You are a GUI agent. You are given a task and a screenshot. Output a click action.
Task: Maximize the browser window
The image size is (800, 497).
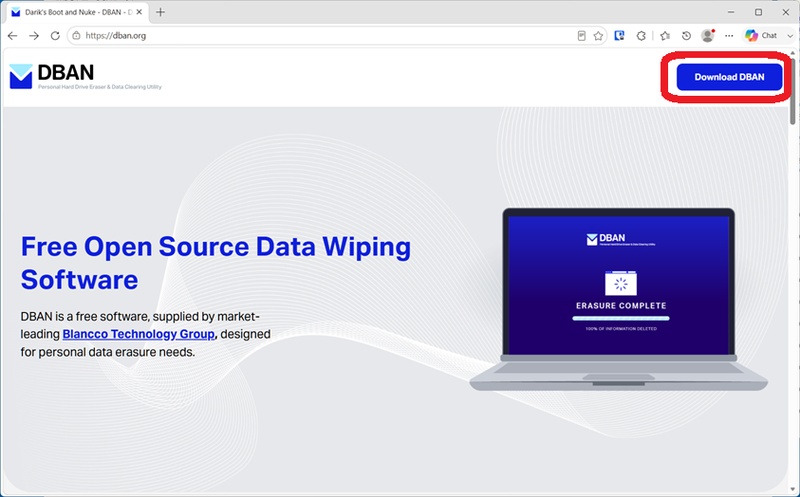759,12
